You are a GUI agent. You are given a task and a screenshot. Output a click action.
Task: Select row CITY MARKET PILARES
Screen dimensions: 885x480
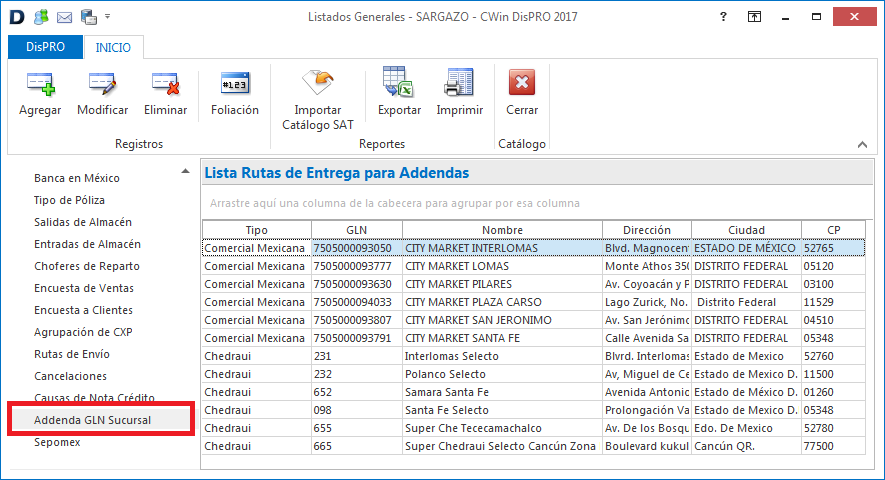tap(533, 284)
